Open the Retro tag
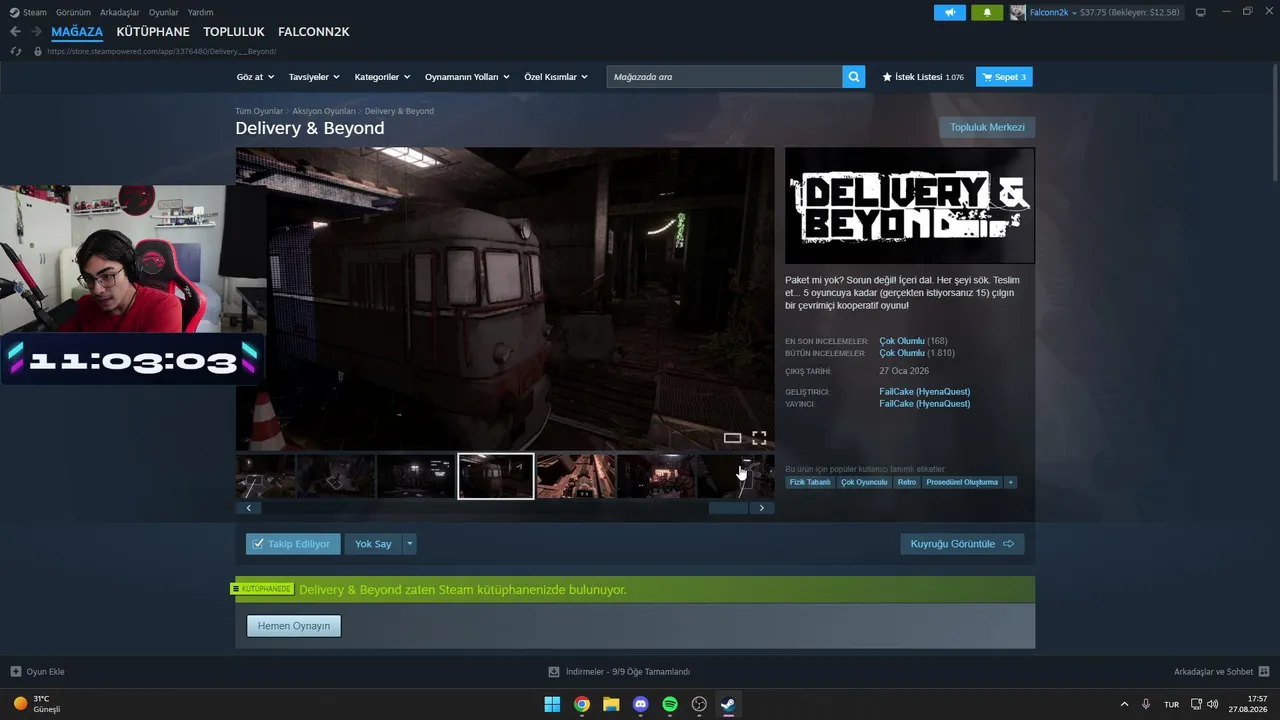 click(907, 482)
